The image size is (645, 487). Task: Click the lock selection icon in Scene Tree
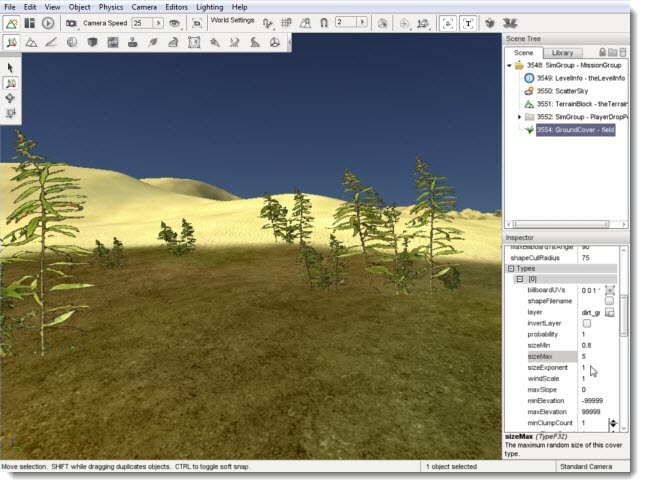pyautogui.click(x=601, y=52)
